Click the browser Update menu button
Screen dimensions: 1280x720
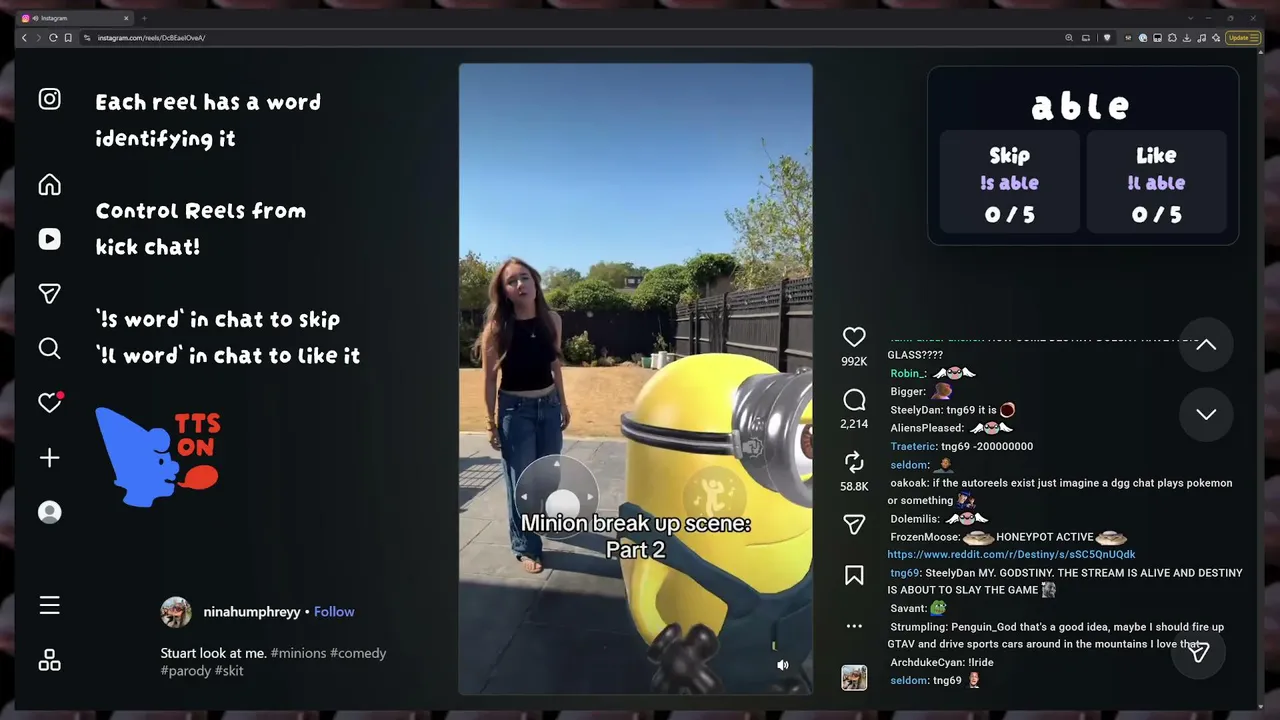tap(1243, 38)
